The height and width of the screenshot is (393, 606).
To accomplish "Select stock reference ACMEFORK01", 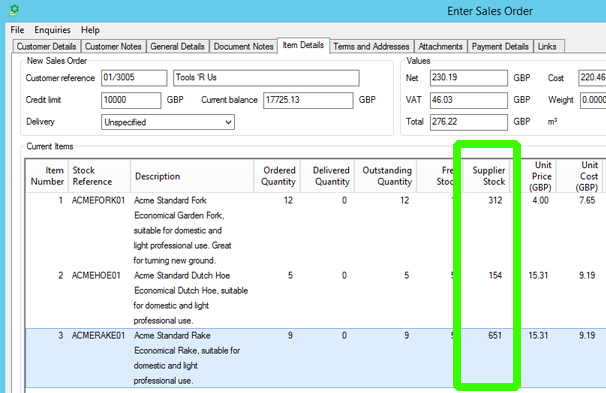I will [x=99, y=201].
